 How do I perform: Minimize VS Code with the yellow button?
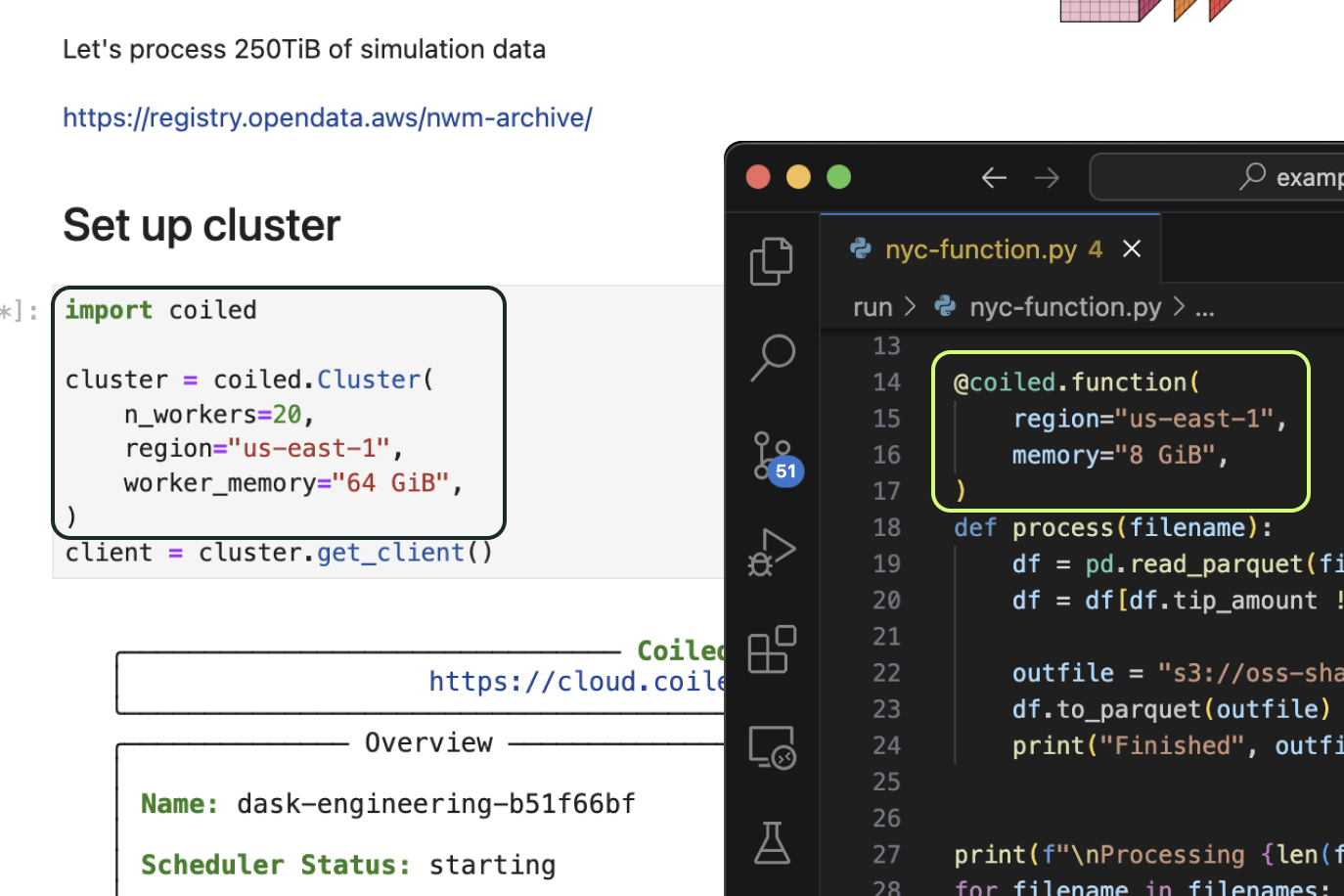click(x=798, y=177)
